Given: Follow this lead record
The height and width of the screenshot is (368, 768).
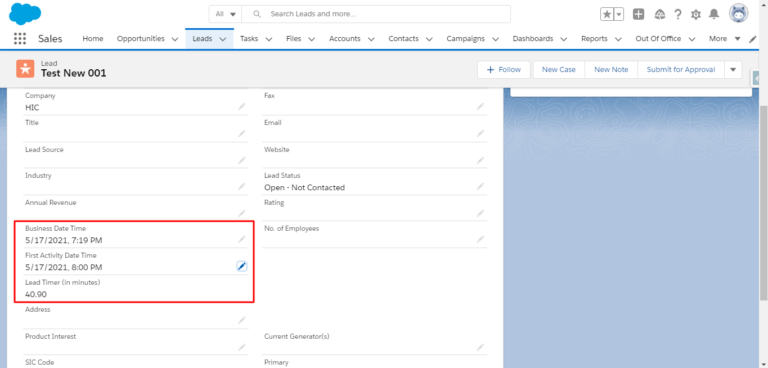Looking at the screenshot, I should click(x=504, y=70).
